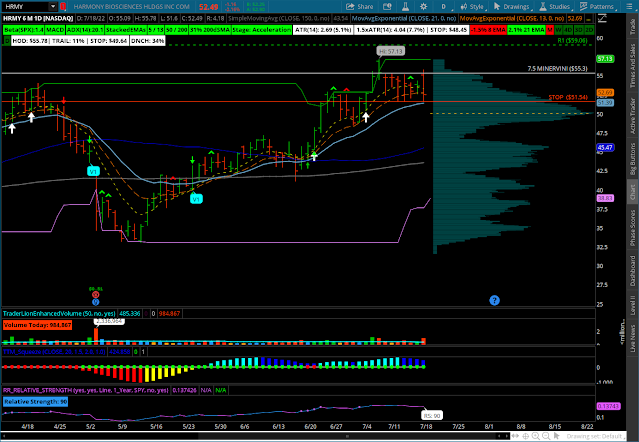Open chart settings gear icon
The height and width of the screenshot is (442, 639).
(x=423, y=7)
